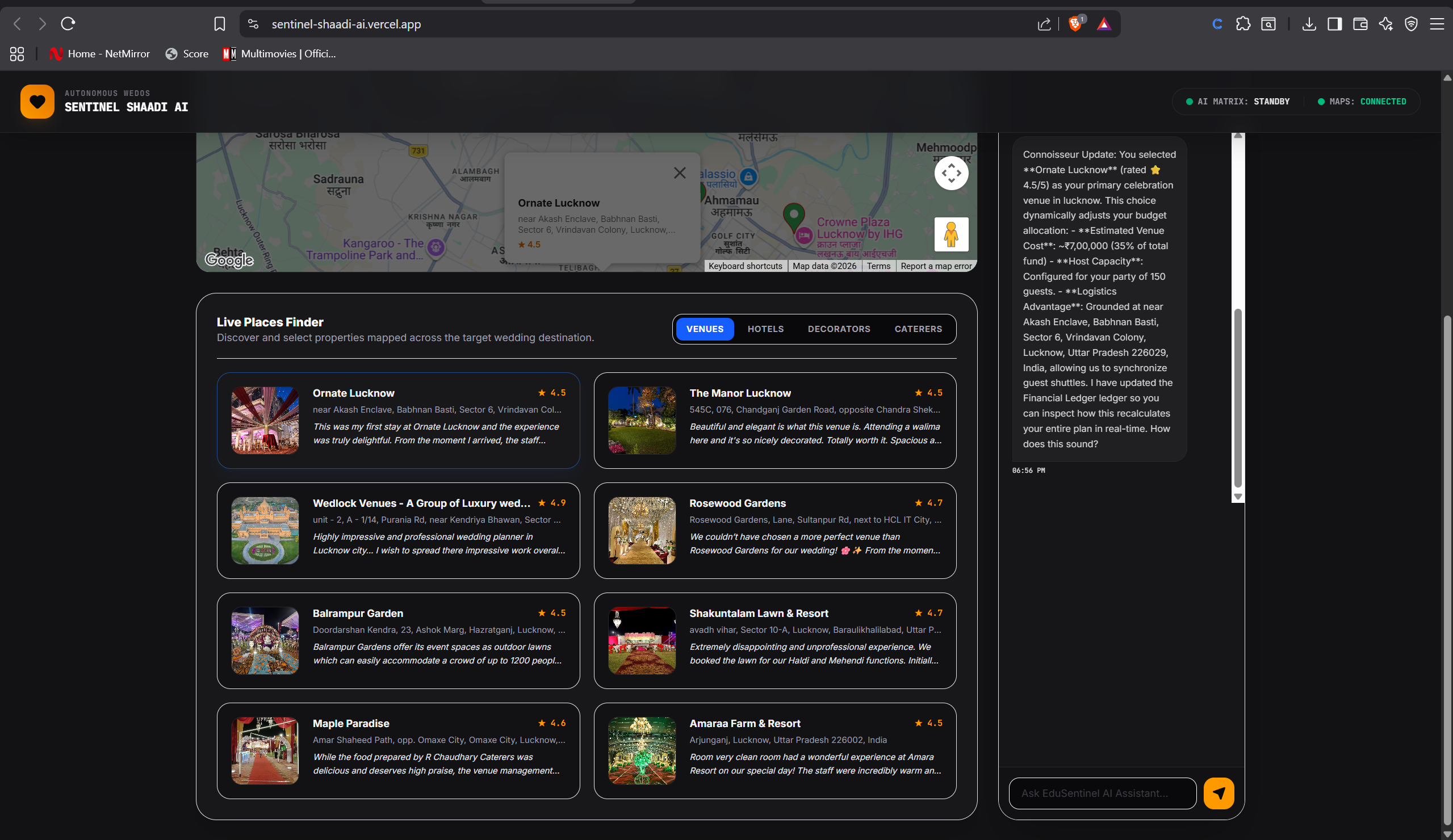Screen dimensions: 1453x840
Task: Click the AI Matrix: Standby status indicator
Action: [1237, 102]
